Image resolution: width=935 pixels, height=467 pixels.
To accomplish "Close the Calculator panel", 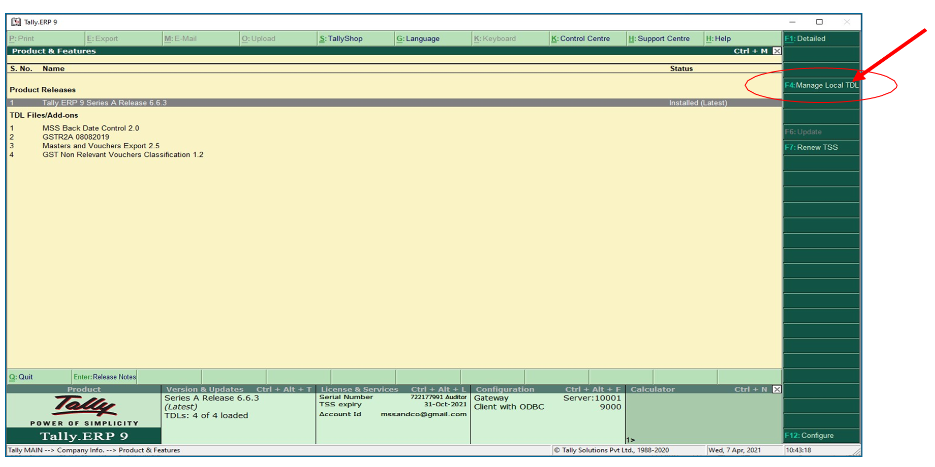I will 777,389.
